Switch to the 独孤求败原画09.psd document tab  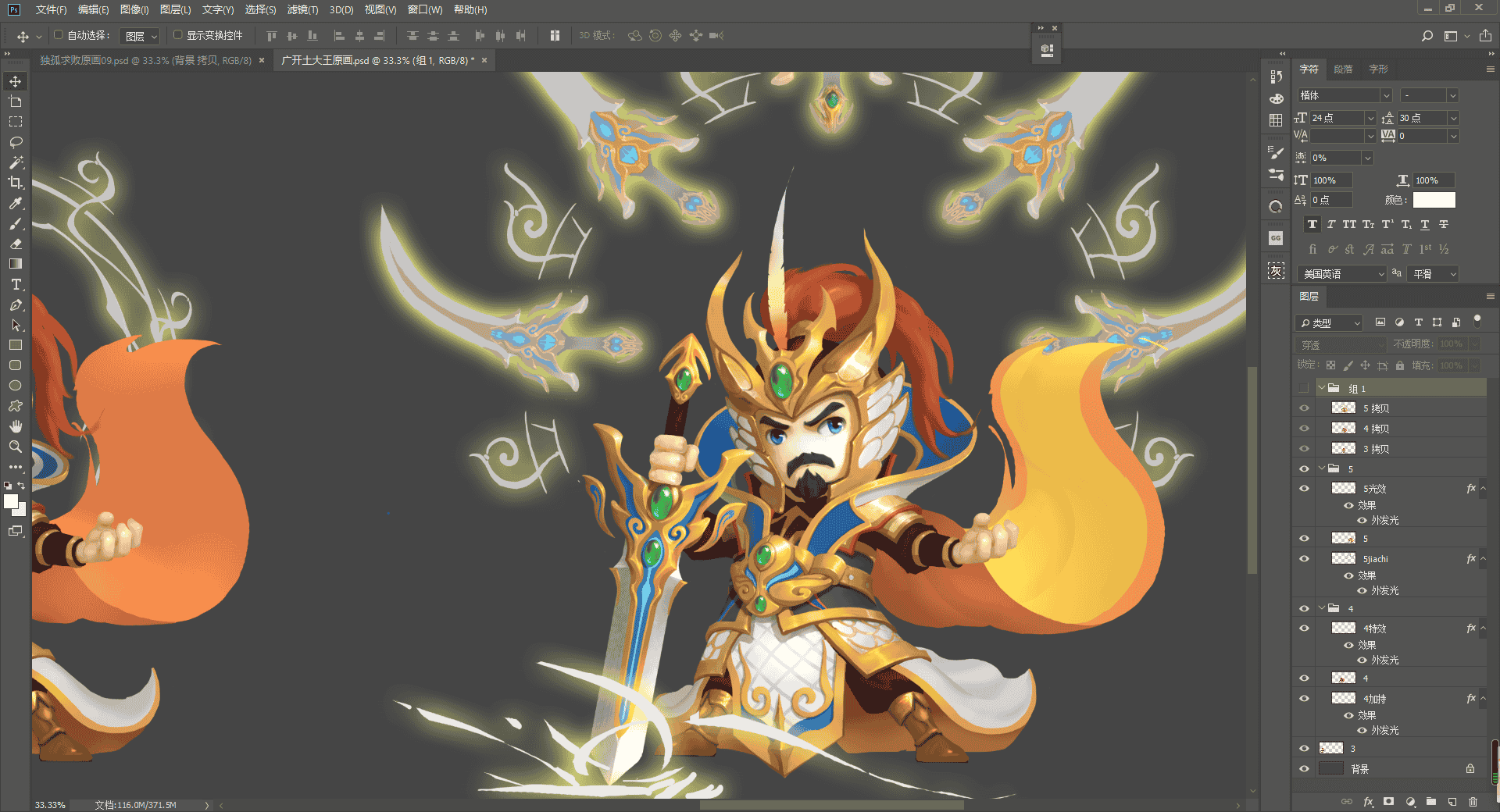145,60
